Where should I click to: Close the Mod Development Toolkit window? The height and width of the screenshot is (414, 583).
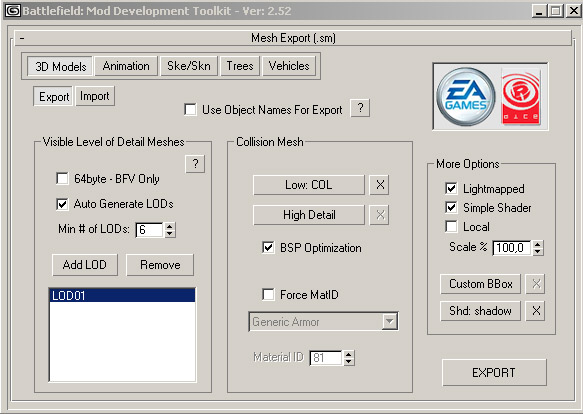[574, 11]
